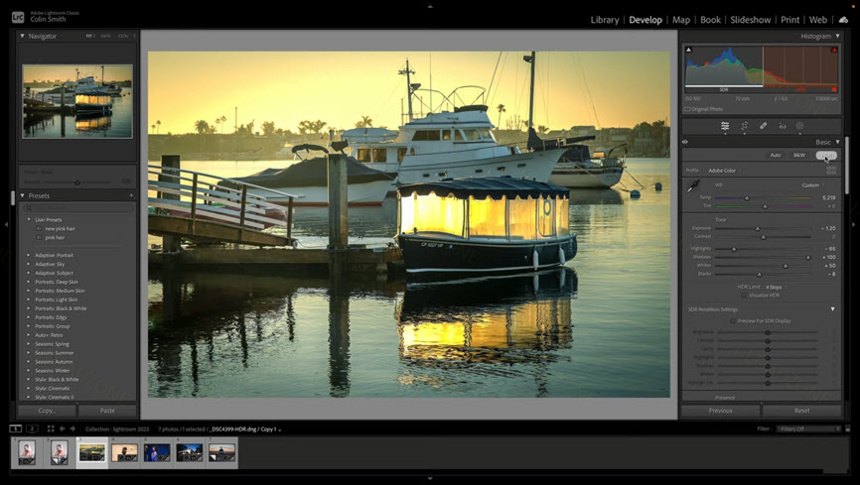
Task: Select the boat sunset thumbnail in filmstrip
Action: pos(92,453)
